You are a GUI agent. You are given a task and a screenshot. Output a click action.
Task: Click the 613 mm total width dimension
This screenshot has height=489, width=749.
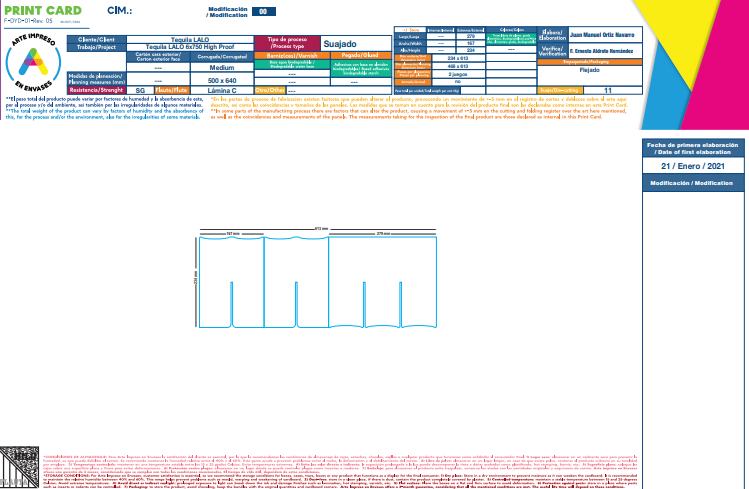pyautogui.click(x=321, y=229)
